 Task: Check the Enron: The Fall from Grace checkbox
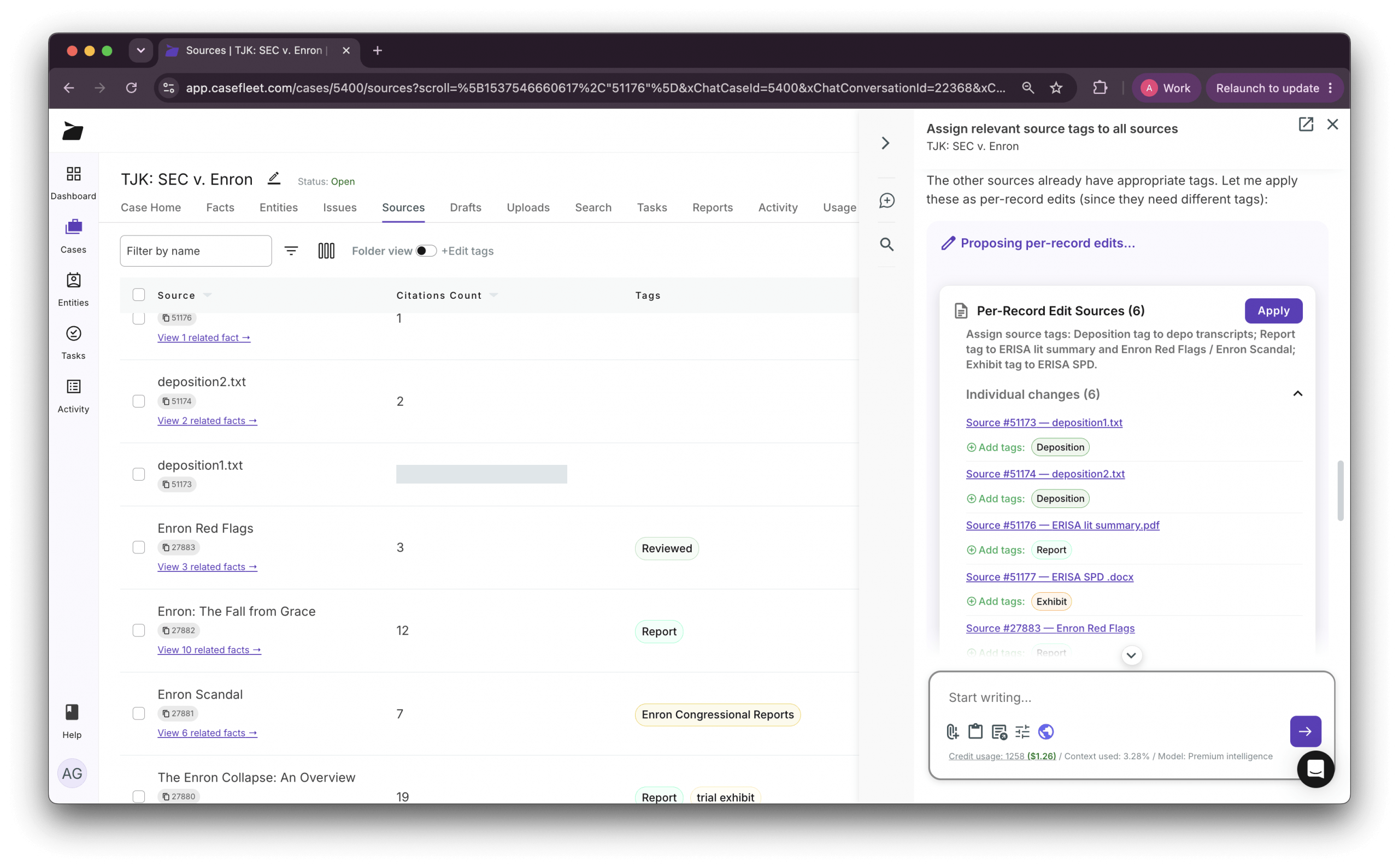[138, 630]
